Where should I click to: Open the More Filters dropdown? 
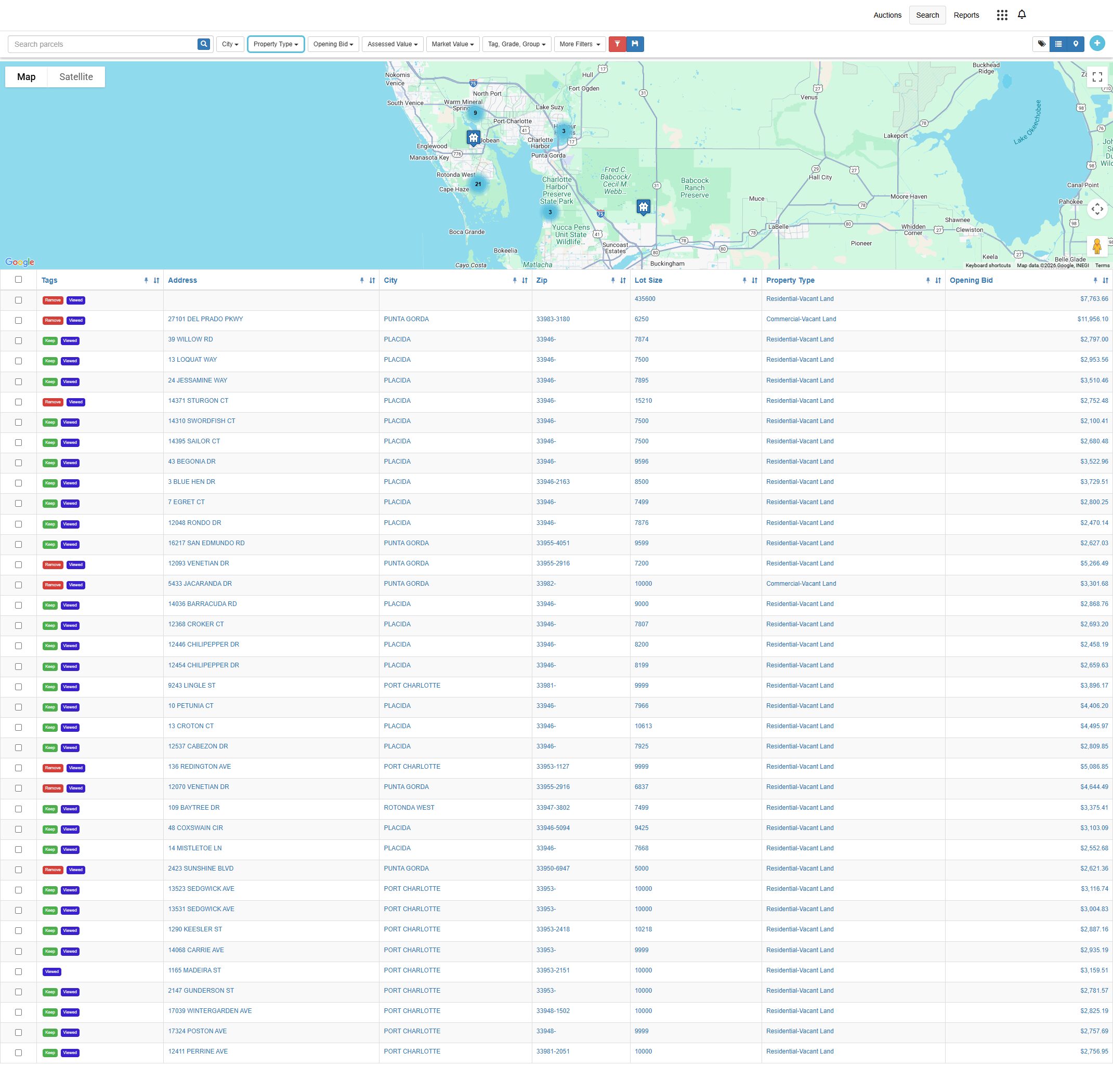580,44
